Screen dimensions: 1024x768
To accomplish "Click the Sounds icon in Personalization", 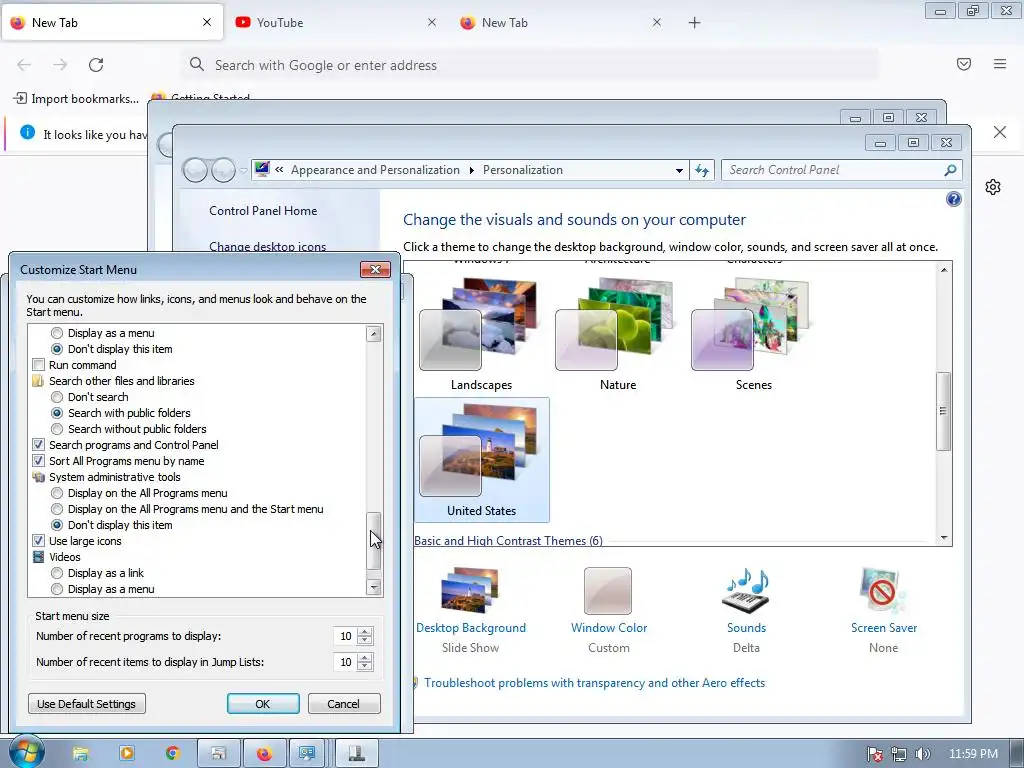I will point(746,591).
